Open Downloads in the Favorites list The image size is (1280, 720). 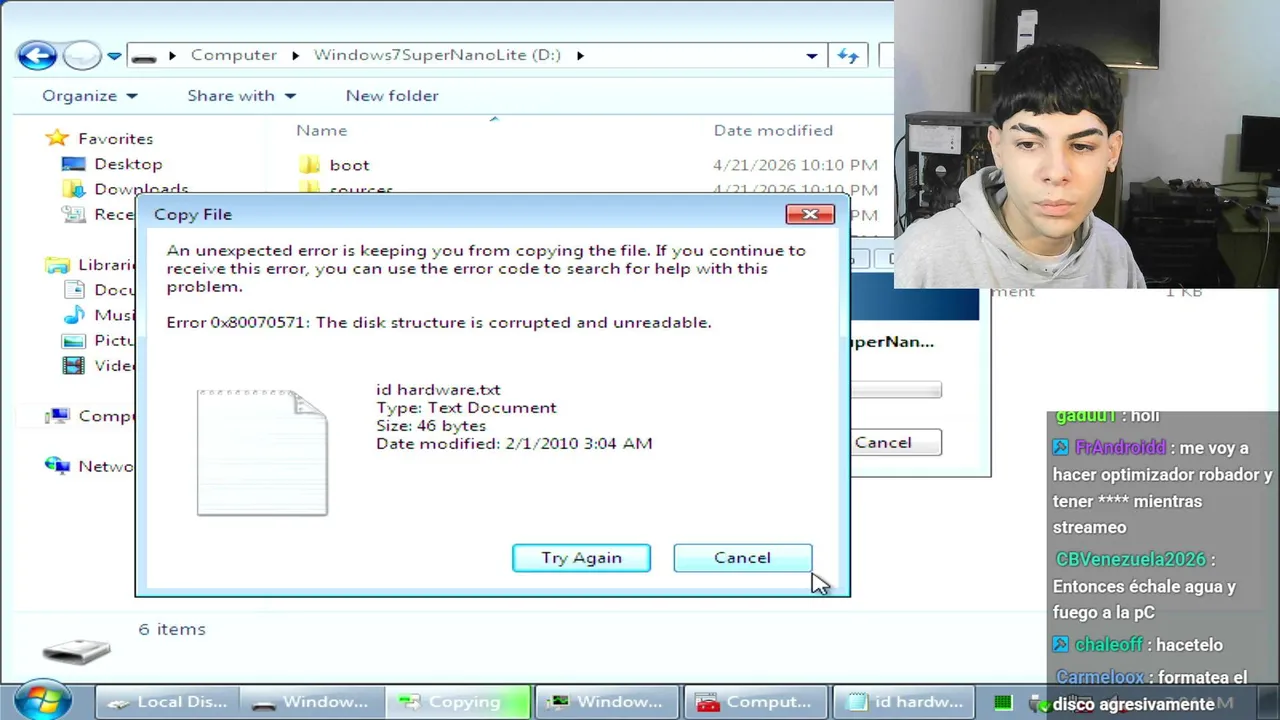(141, 188)
